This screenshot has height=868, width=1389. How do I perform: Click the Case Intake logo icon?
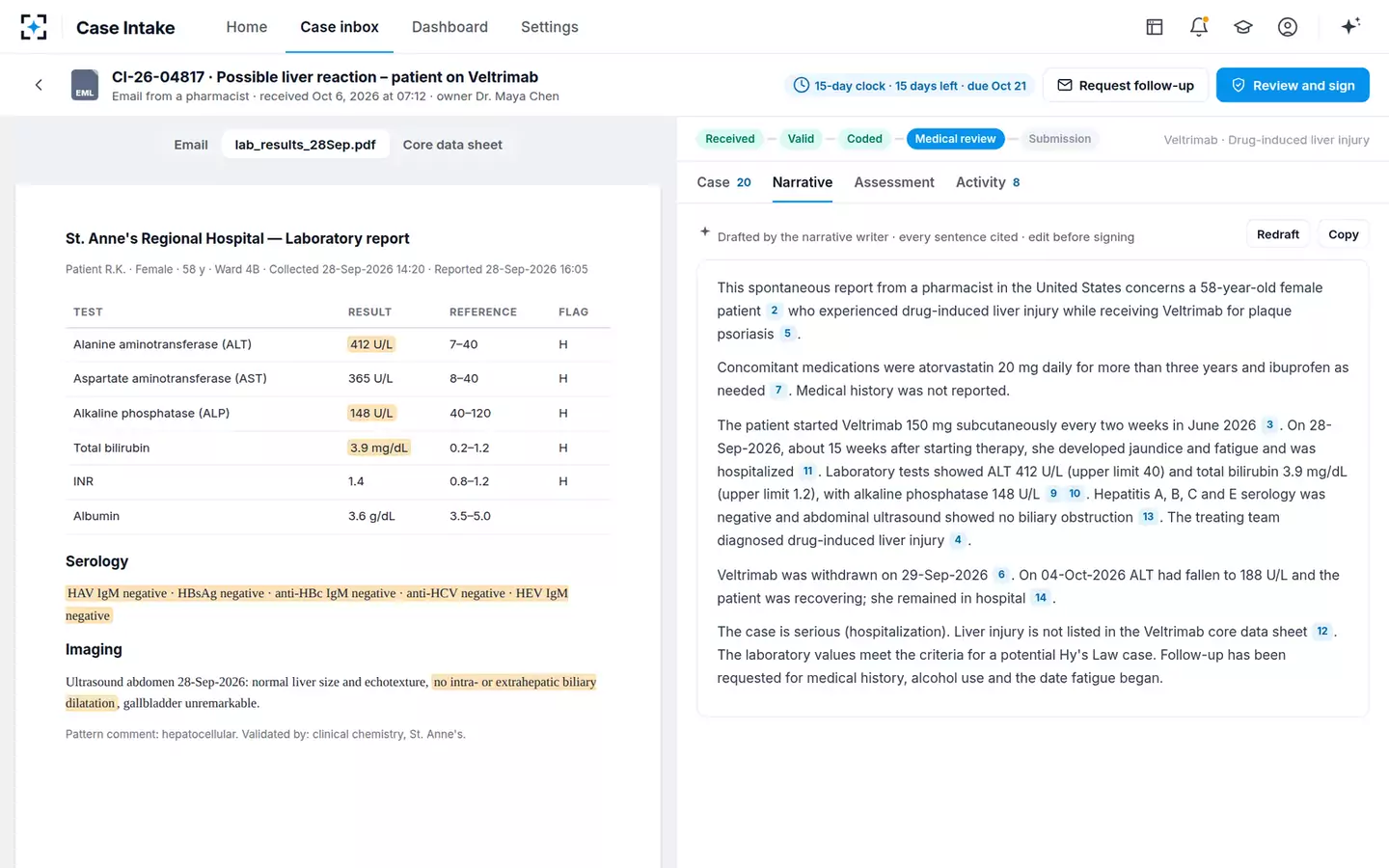34,27
